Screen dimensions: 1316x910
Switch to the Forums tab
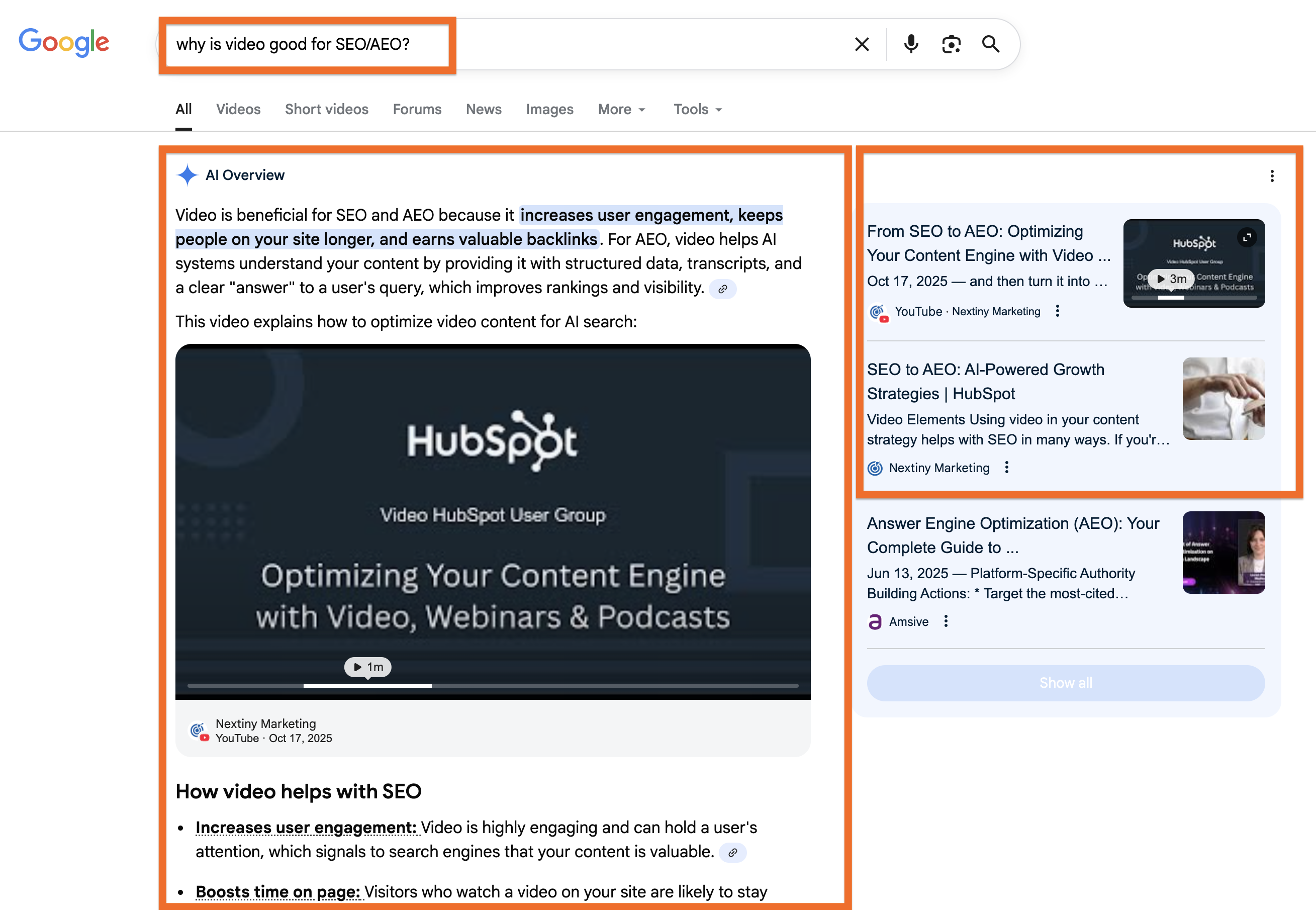click(x=417, y=110)
